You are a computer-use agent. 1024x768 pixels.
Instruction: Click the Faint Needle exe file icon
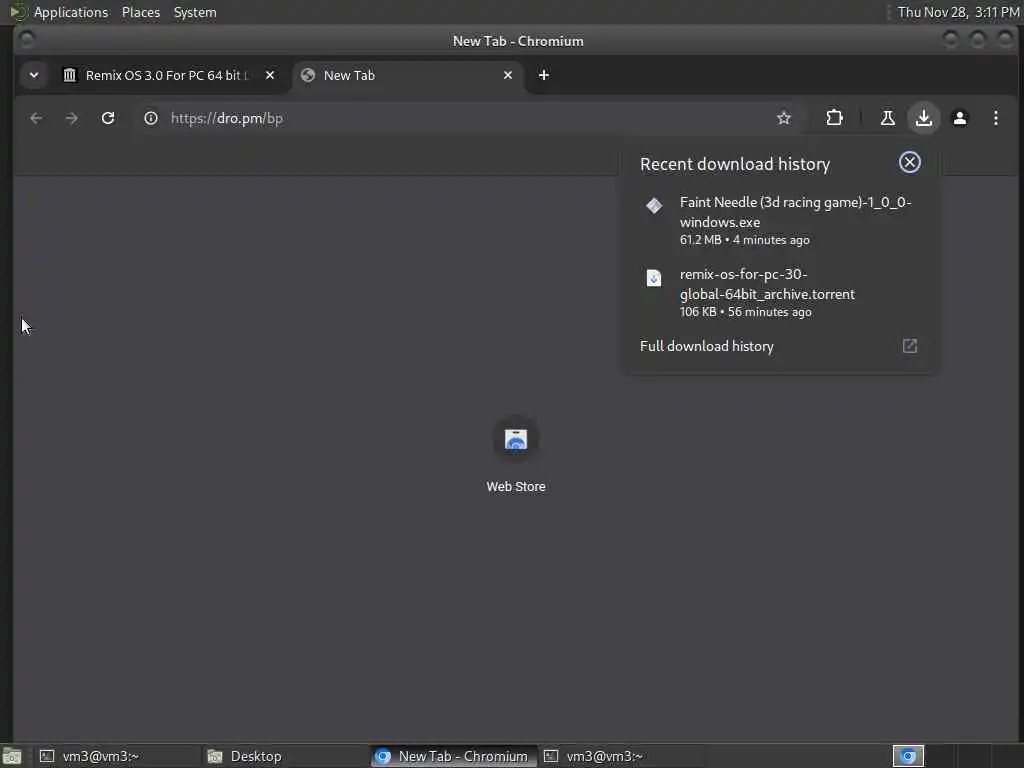(654, 206)
